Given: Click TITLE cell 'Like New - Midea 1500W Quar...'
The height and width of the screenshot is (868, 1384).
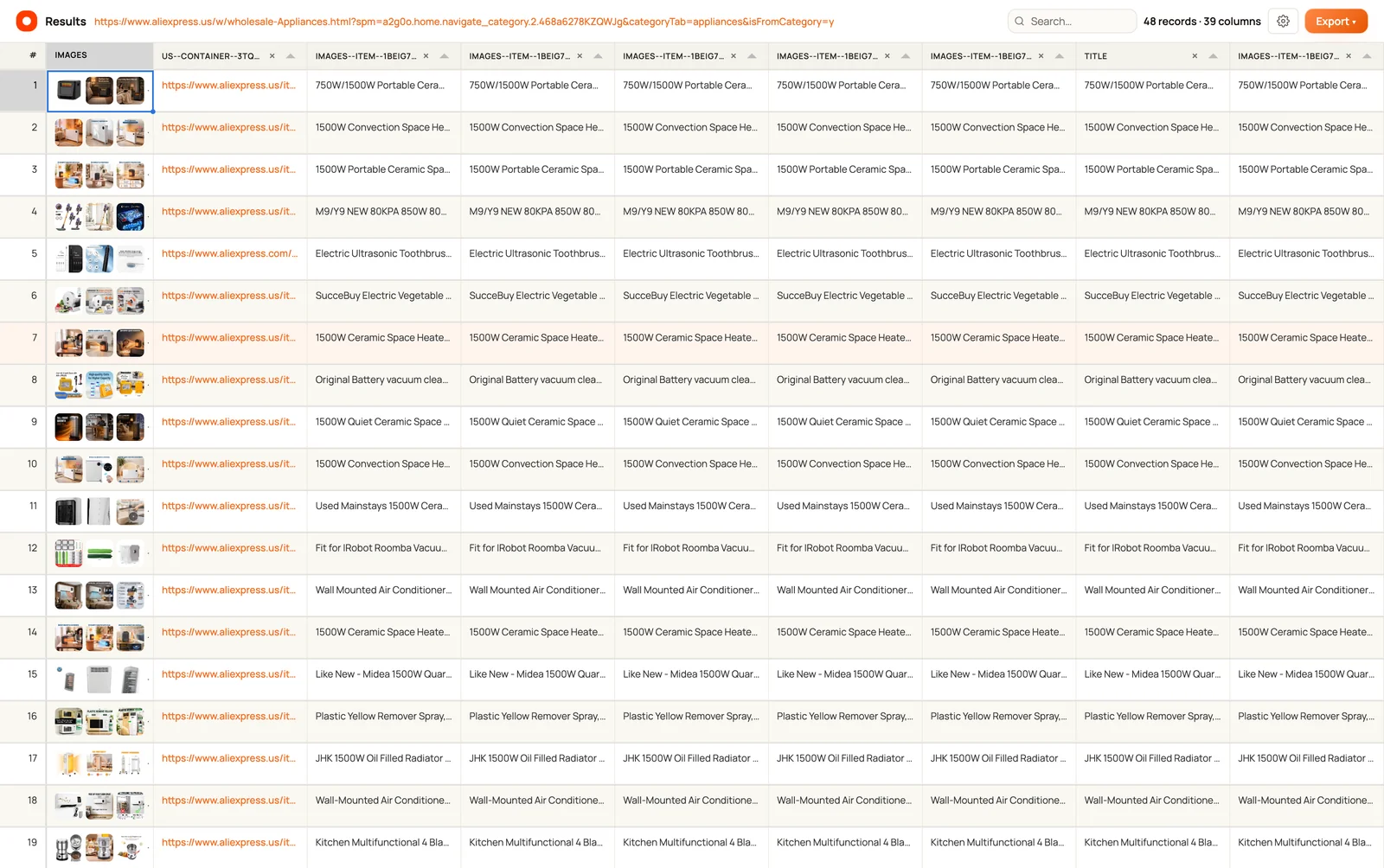Looking at the screenshot, I should [x=1152, y=674].
